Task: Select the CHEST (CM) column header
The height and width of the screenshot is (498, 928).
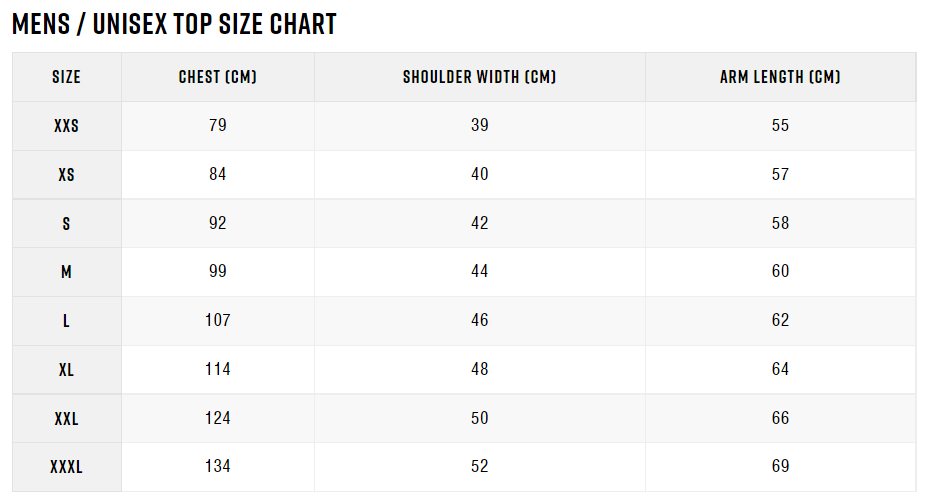Action: (218, 77)
